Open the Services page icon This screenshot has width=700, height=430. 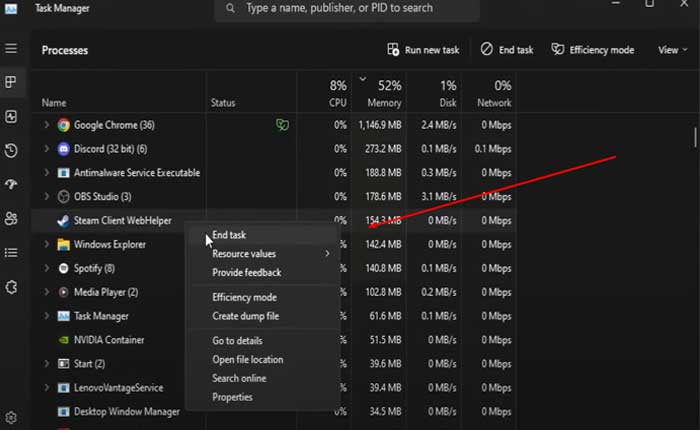click(x=11, y=286)
